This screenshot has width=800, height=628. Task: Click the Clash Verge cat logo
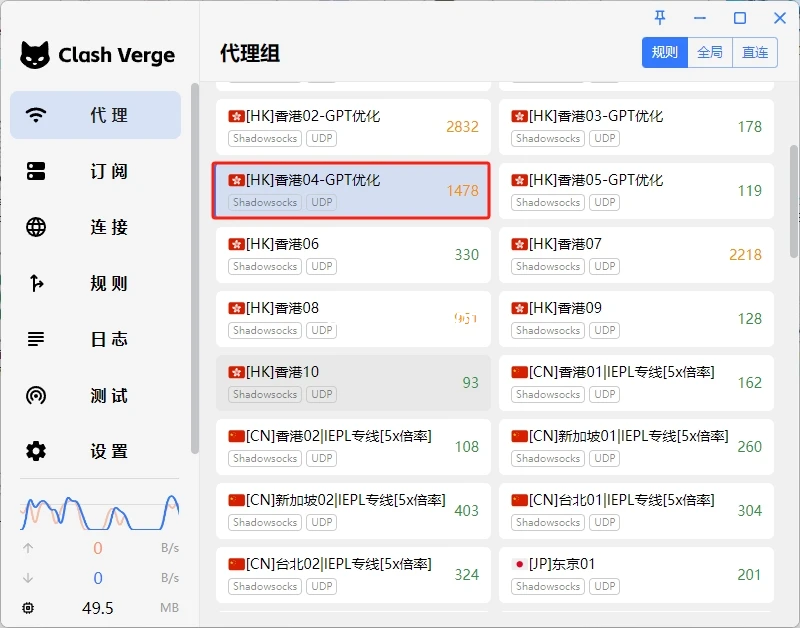[x=35, y=55]
